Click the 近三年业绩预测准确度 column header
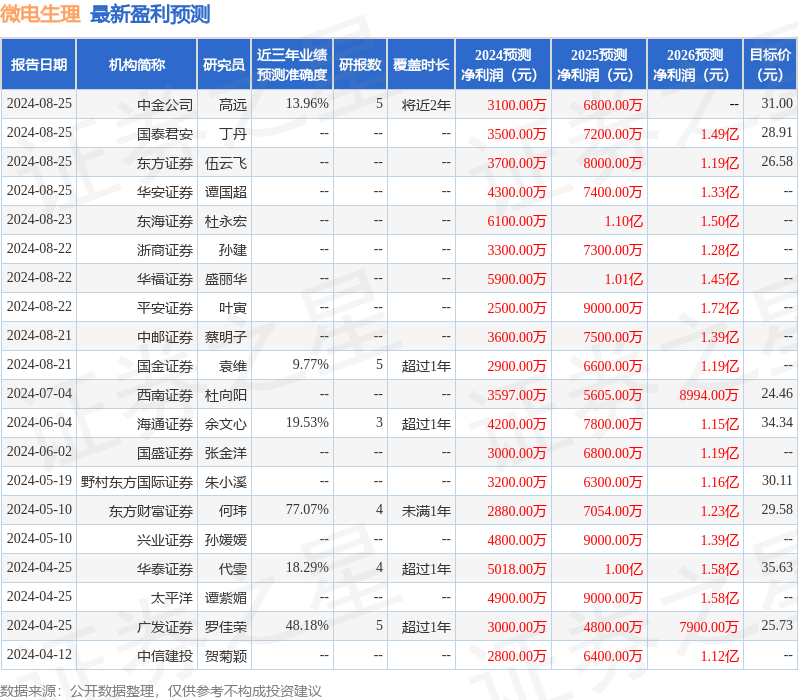The width and height of the screenshot is (798, 700). tap(292, 65)
